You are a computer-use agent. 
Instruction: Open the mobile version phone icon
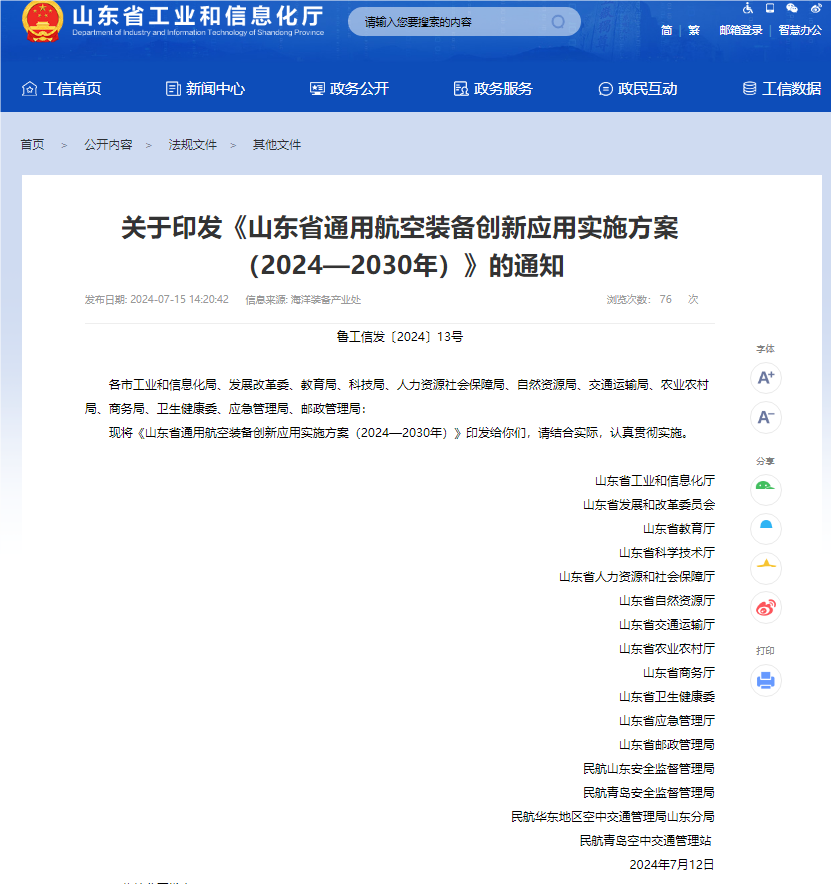[x=770, y=8]
